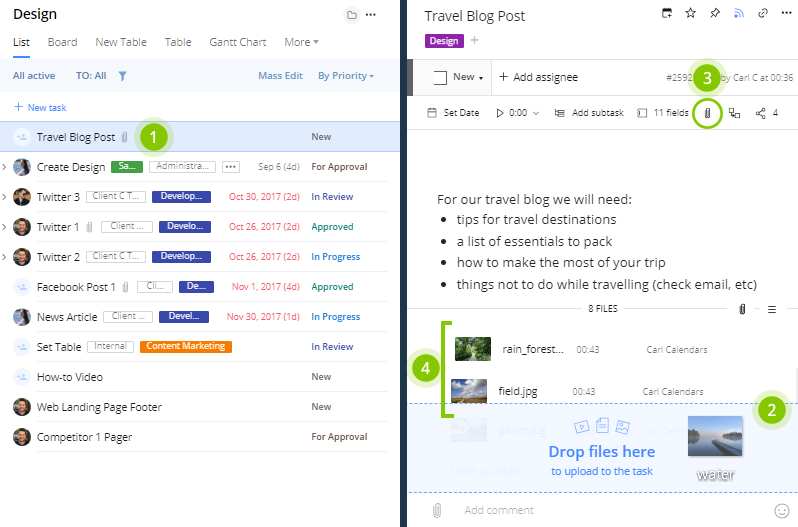798x527 pixels.
Task: Open Design project more options menu
Action: pos(371,15)
